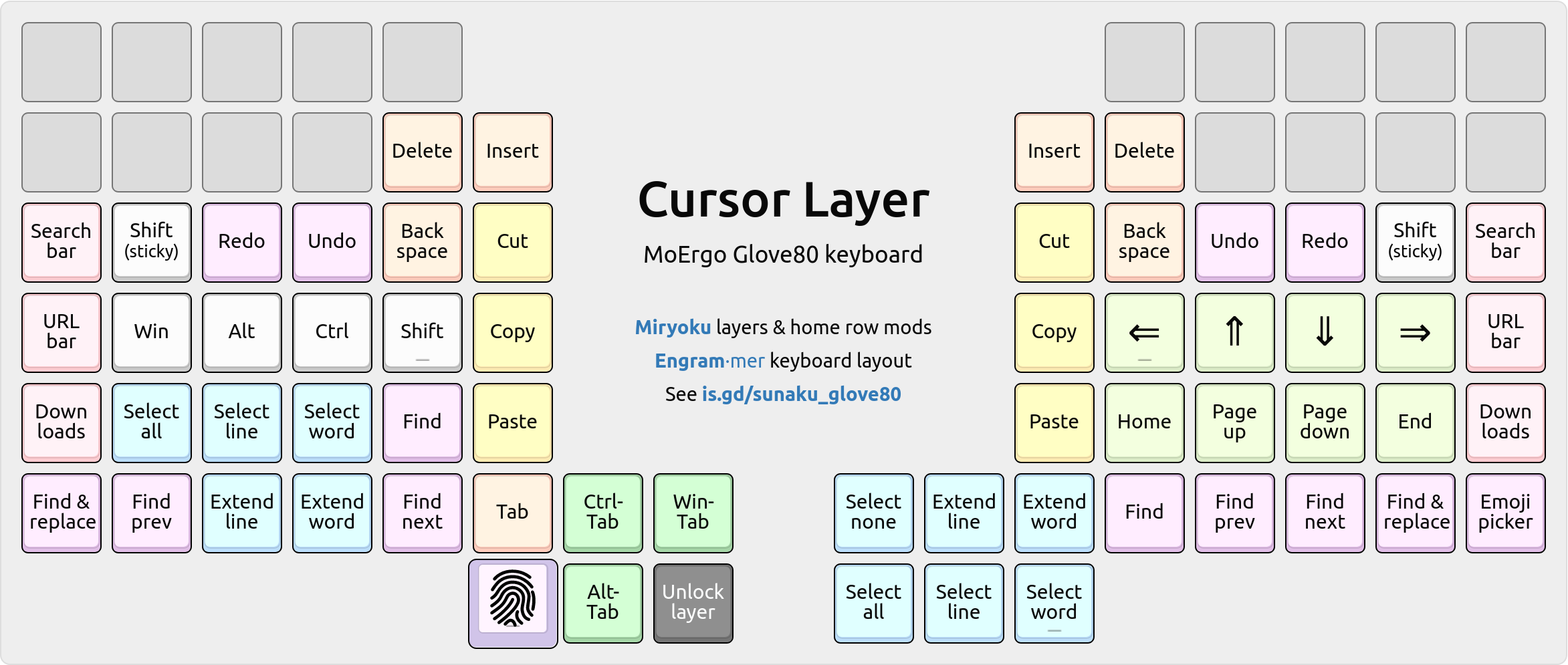Click the Win-Tab key
This screenshot has height=665, width=1568.
click(693, 513)
